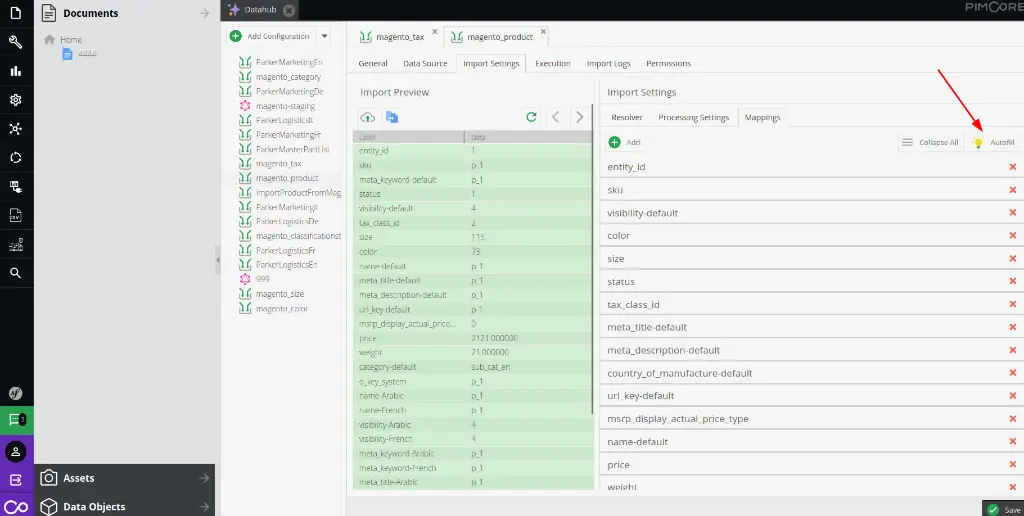Image resolution: width=1024 pixels, height=516 pixels.
Task: Open the notifications chat icon
Action: click(x=16, y=421)
